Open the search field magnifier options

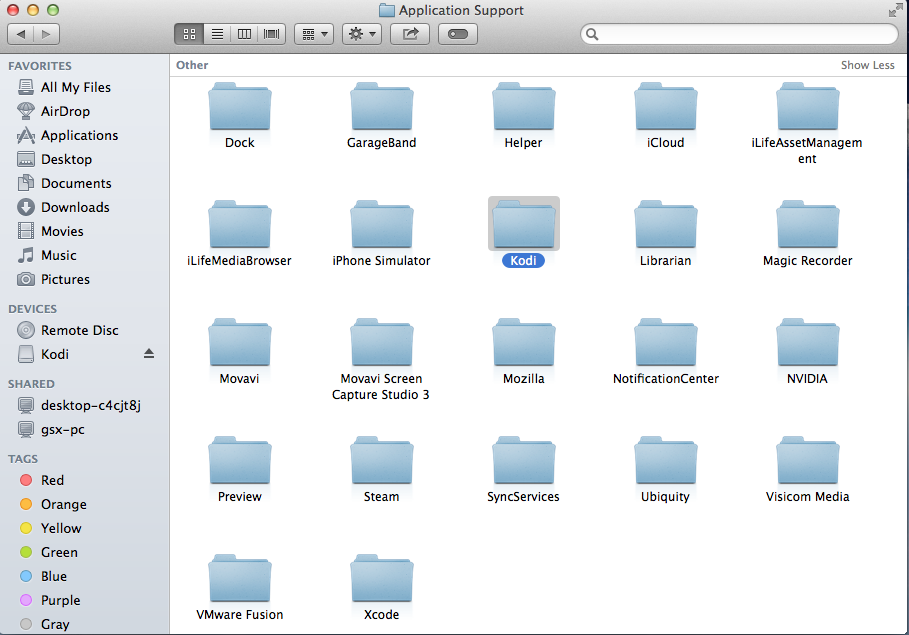tap(592, 33)
